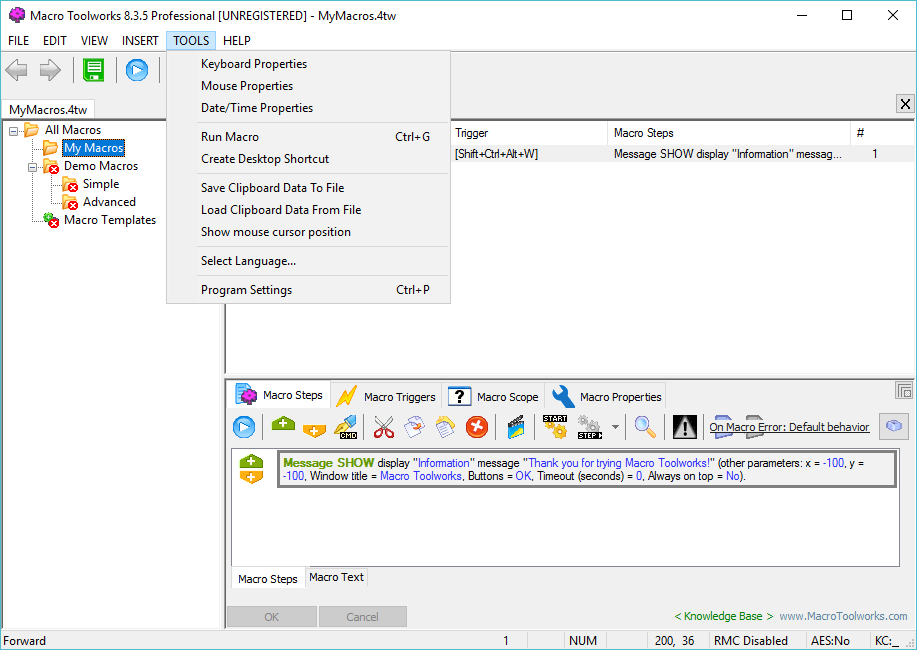Click the green plus add-before icon beside the Message step
Screen dimensions: 917x650
click(251, 461)
